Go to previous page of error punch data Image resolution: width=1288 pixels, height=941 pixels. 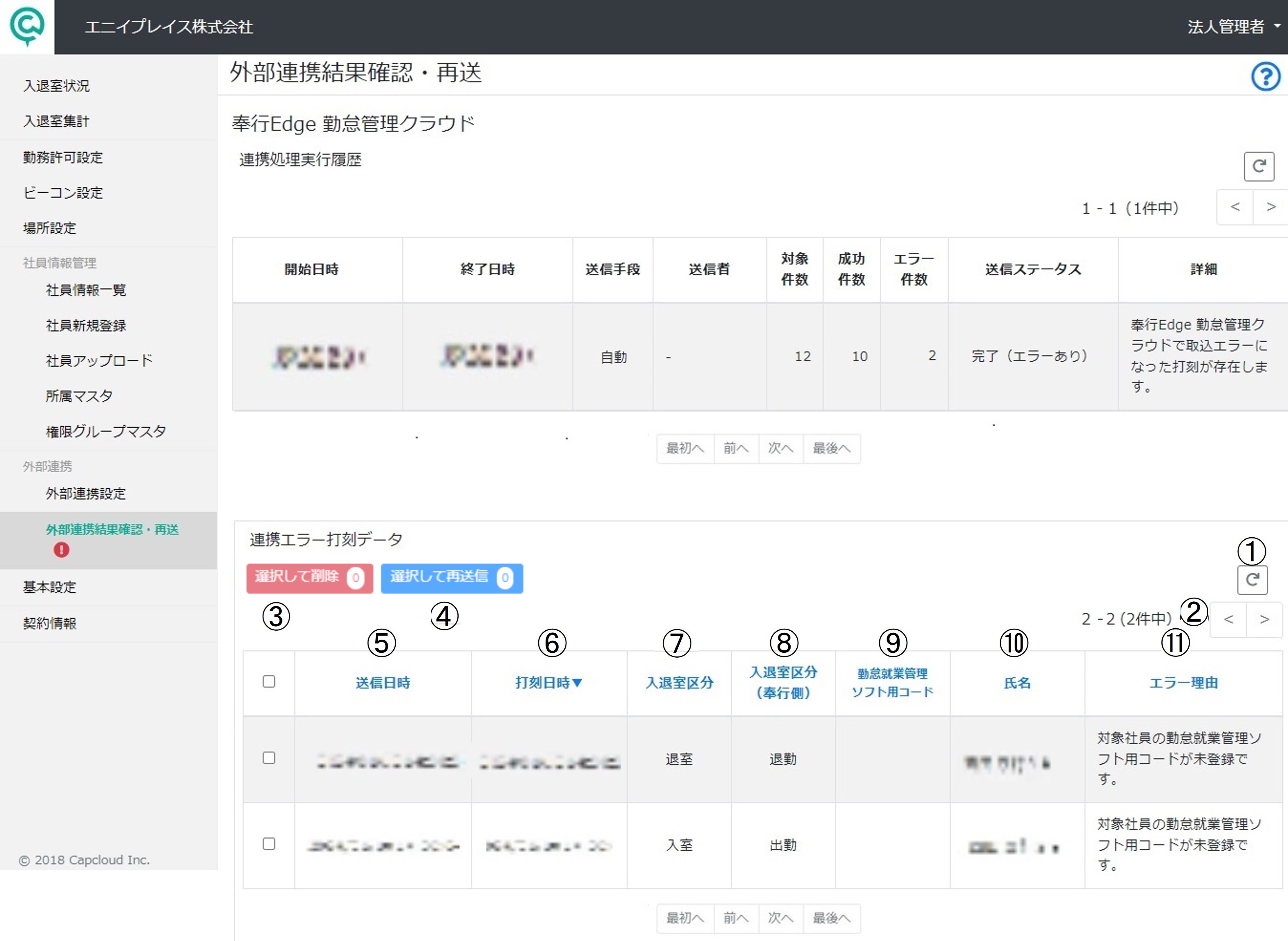tap(1228, 619)
